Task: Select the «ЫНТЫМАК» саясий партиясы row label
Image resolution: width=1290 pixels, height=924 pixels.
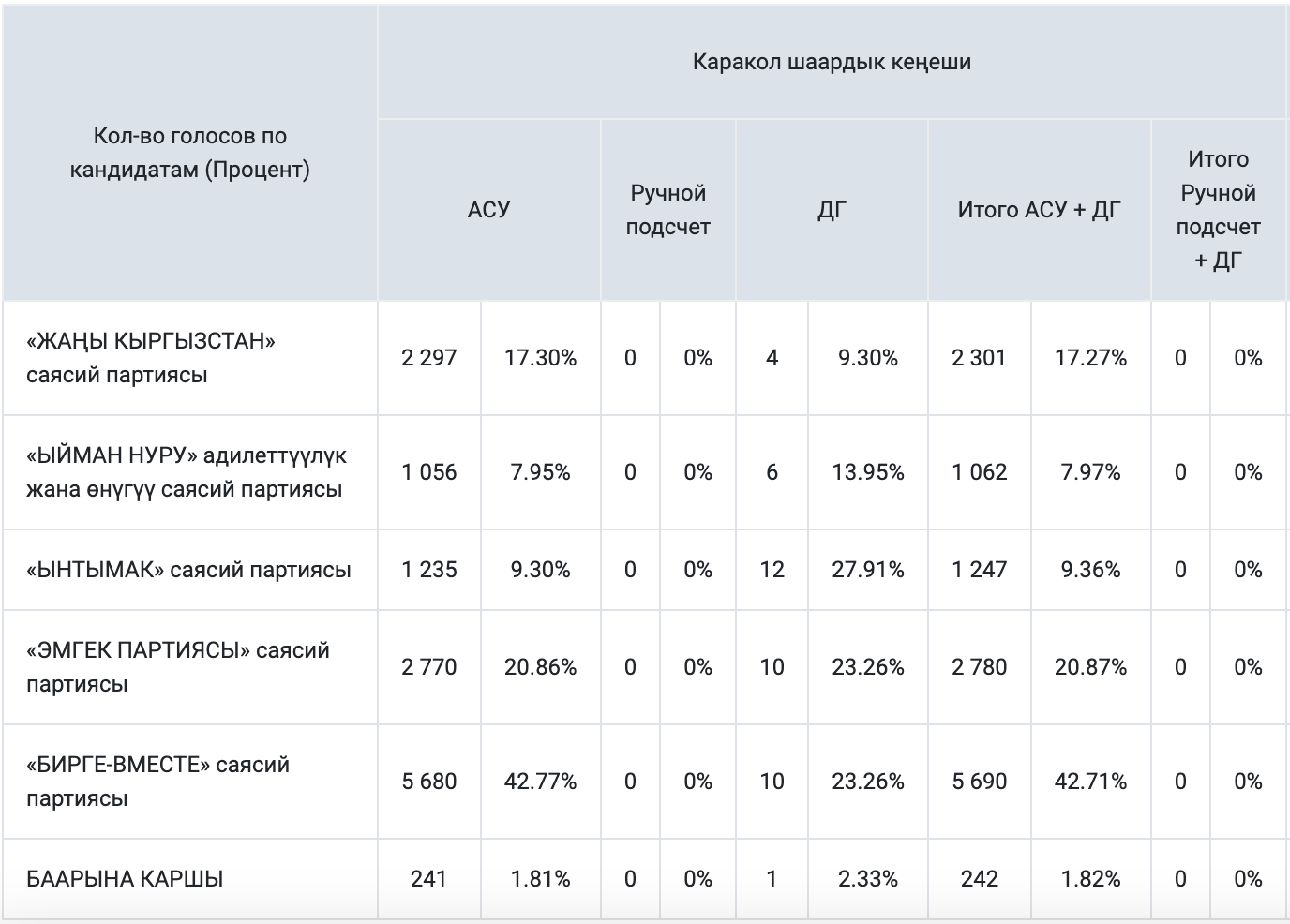Action: click(188, 570)
